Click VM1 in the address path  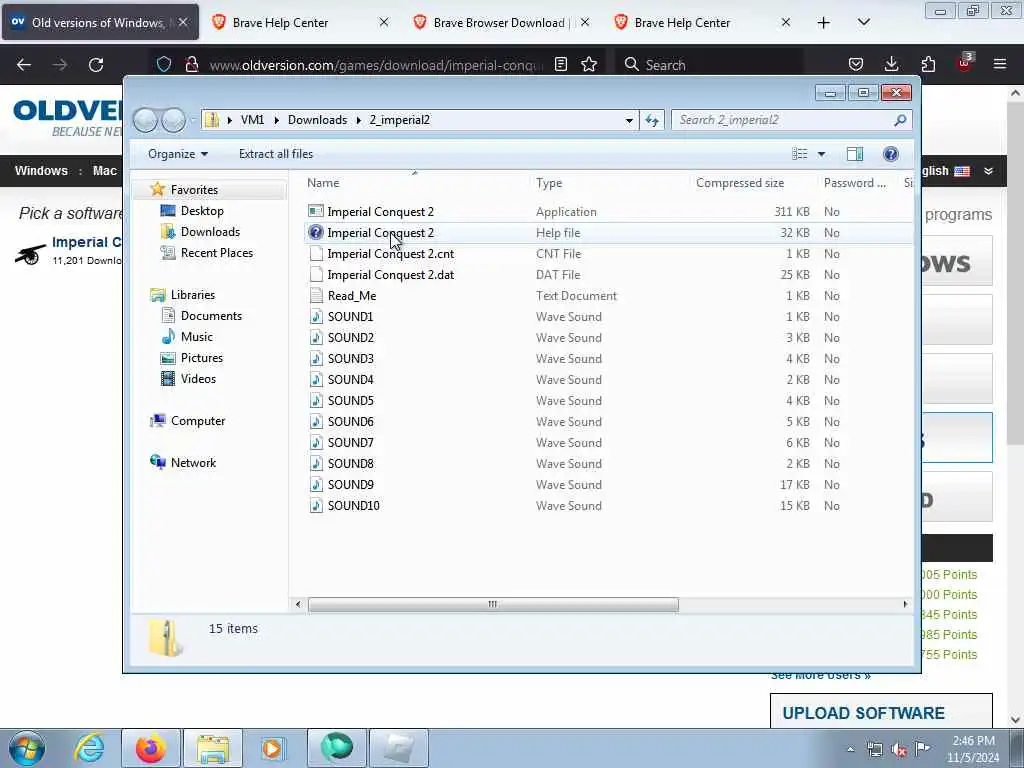[252, 120]
